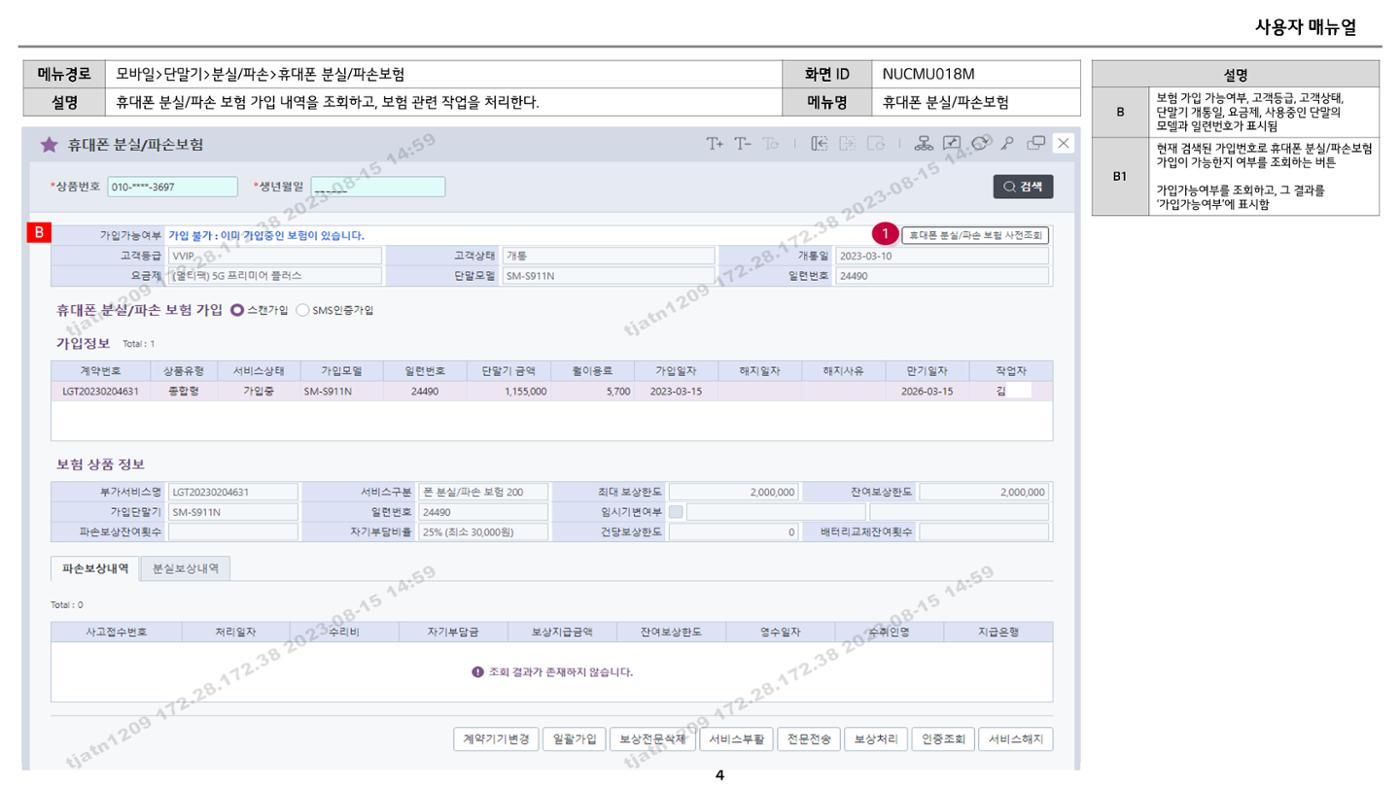Click the 2023-03-15 가입일자 cell
The image size is (1400, 788).
pos(675,391)
